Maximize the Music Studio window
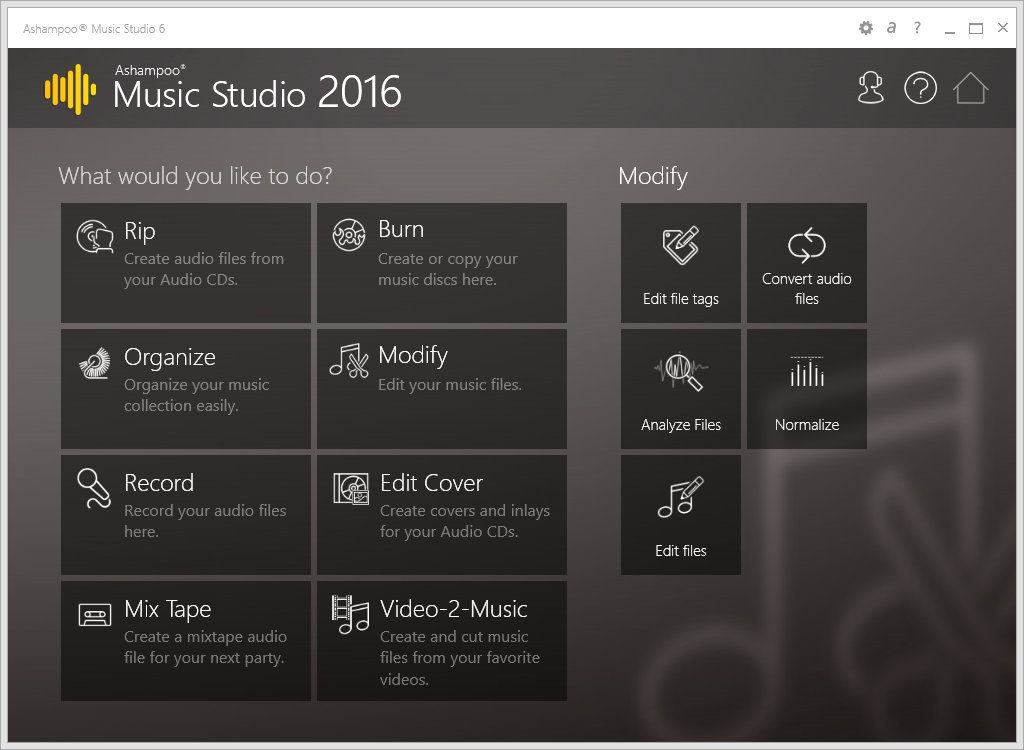Image resolution: width=1024 pixels, height=750 pixels. click(x=976, y=28)
